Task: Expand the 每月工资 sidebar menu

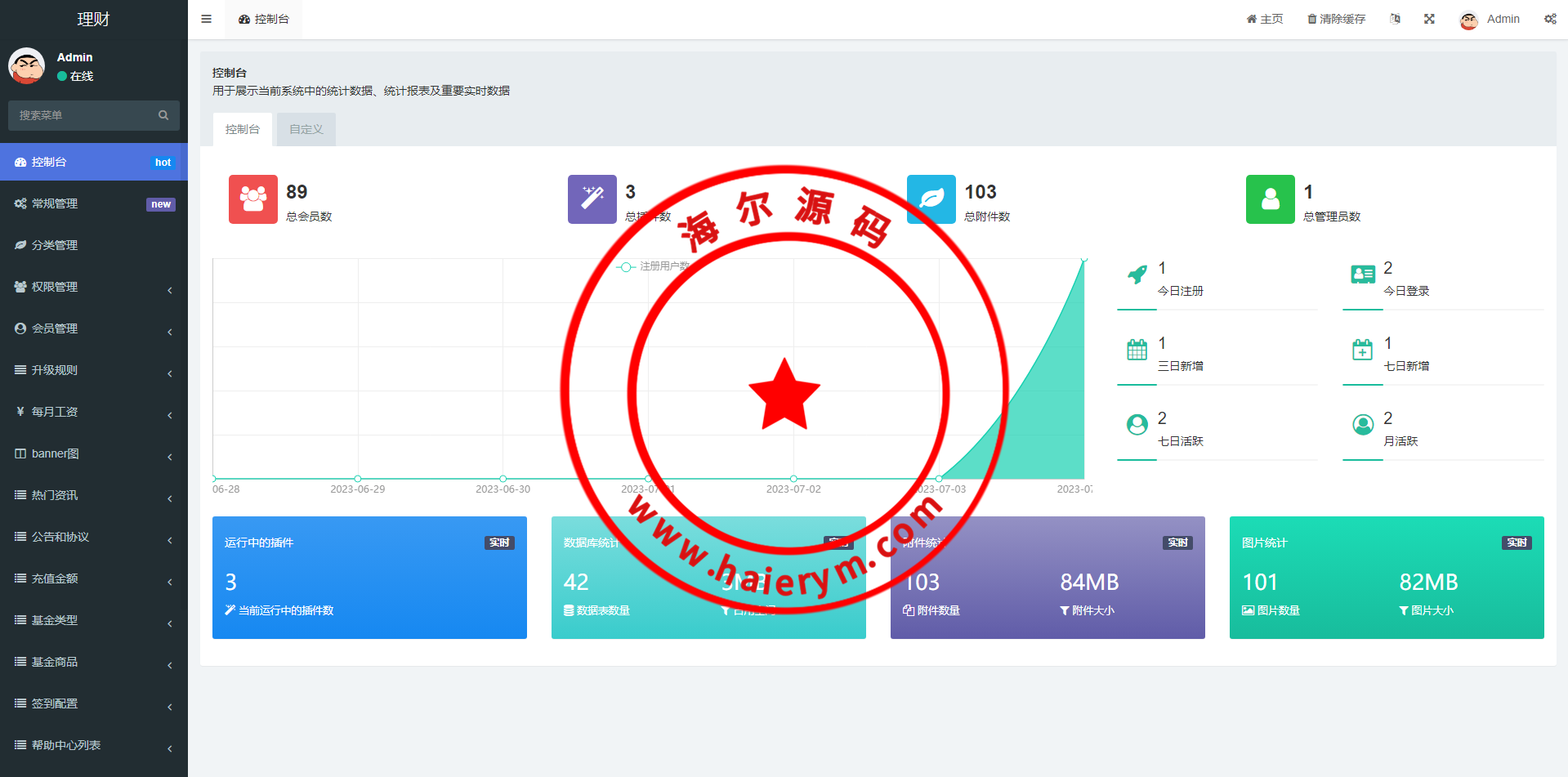Action: (94, 412)
